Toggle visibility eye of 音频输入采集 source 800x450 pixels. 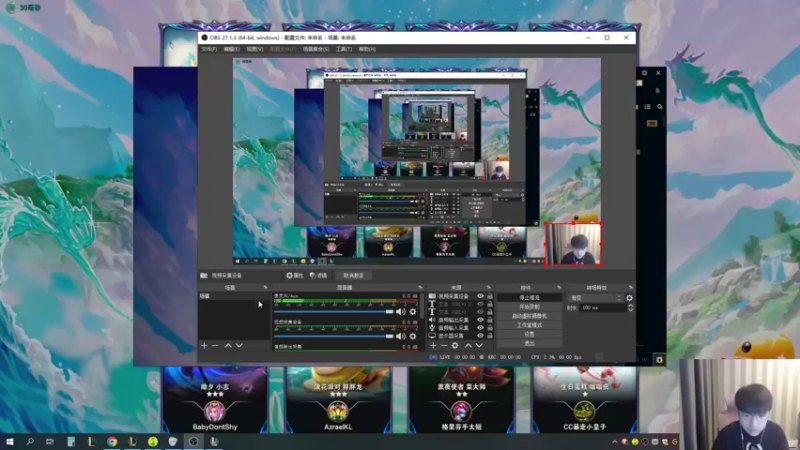click(x=480, y=328)
